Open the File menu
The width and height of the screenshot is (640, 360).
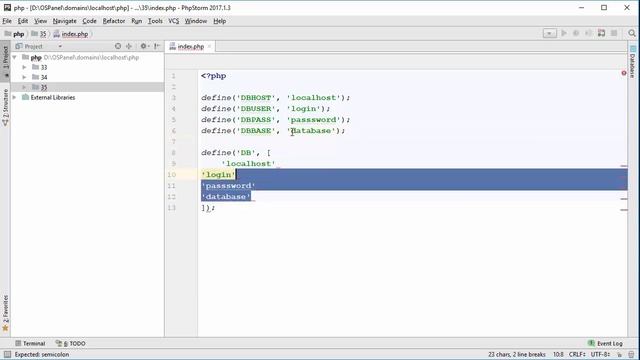click(7, 21)
